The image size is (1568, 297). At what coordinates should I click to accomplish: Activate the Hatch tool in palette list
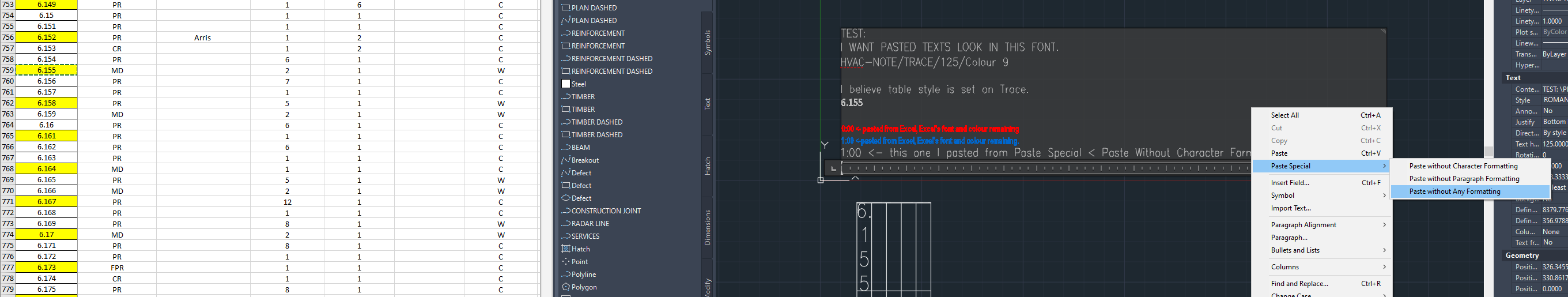575,249
